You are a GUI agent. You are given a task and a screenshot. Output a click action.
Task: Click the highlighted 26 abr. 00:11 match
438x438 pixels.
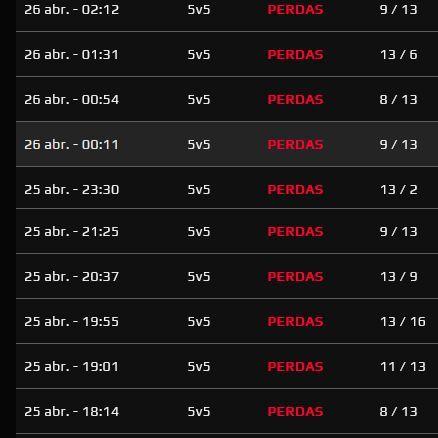(x=227, y=144)
